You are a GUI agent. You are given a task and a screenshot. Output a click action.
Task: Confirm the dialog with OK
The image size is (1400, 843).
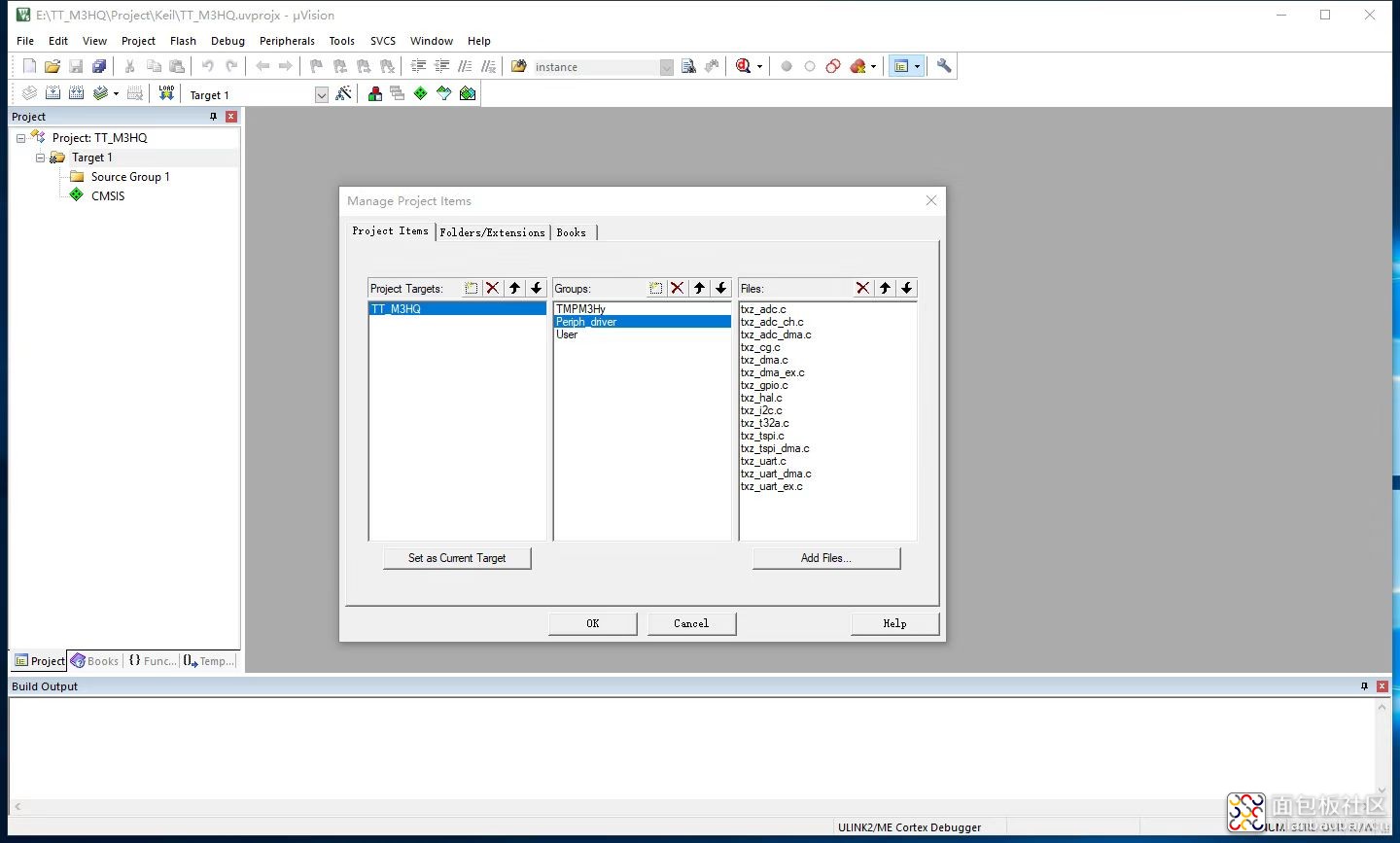593,623
